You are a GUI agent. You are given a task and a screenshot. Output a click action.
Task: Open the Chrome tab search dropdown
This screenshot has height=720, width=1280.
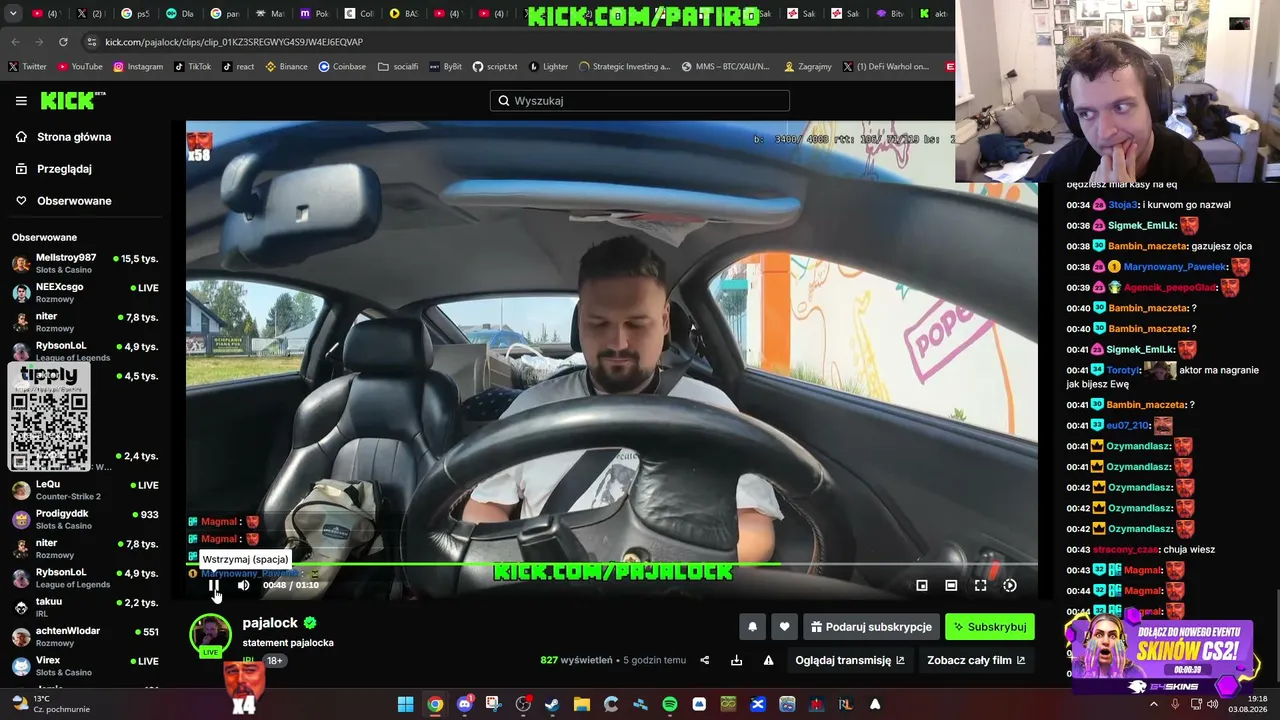13,14
